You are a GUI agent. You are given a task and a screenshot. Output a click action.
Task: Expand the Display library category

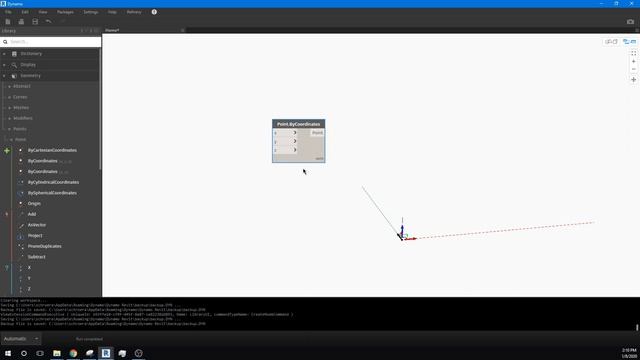tap(4, 64)
